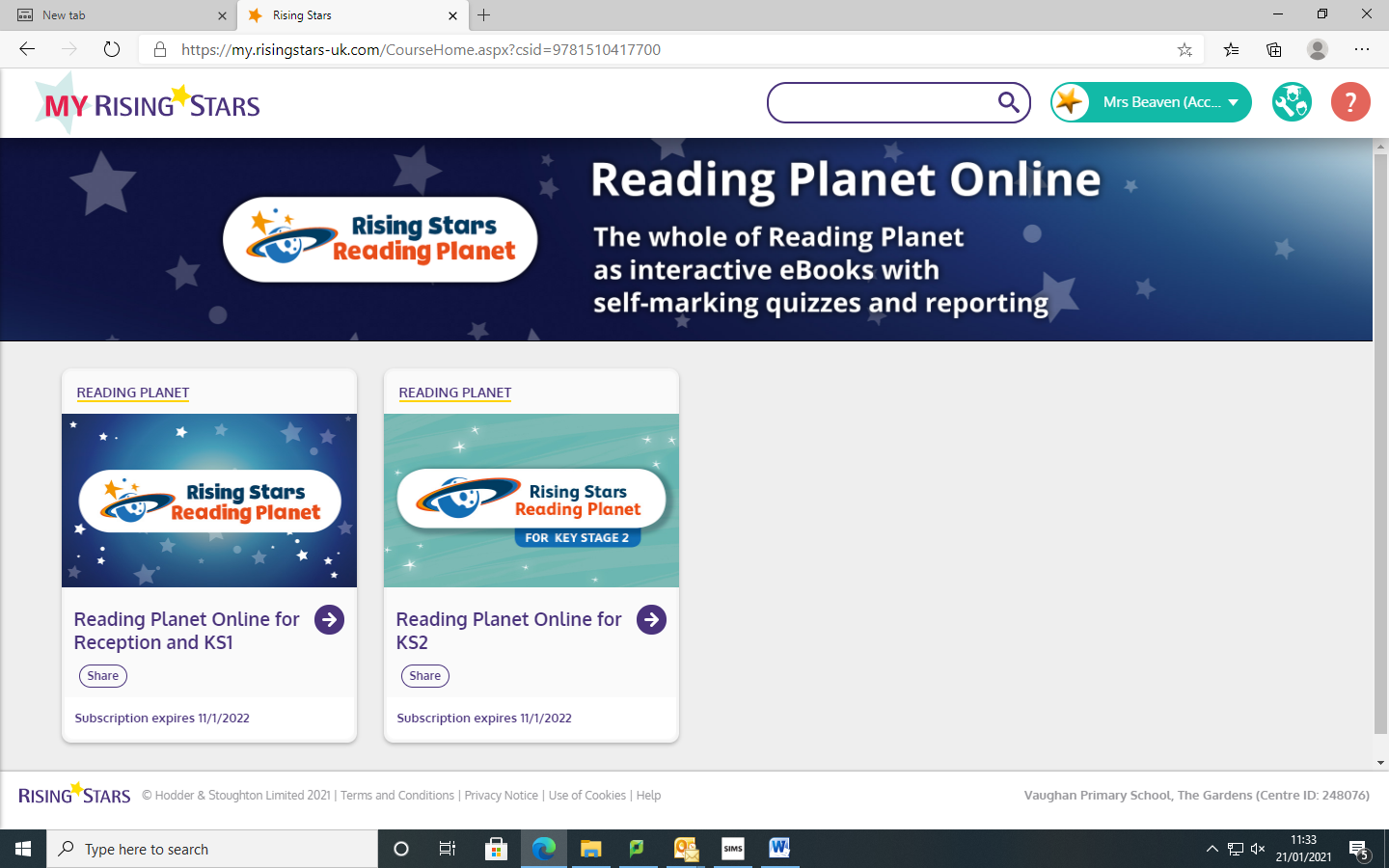The height and width of the screenshot is (868, 1389).
Task: Expand the Mrs Beaven account dropdown arrow
Action: click(x=1233, y=103)
